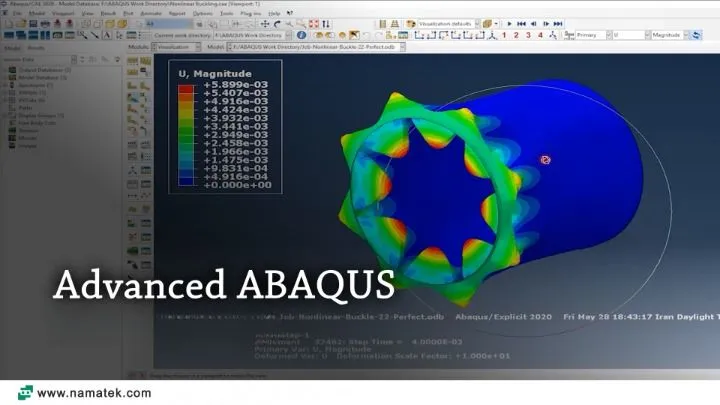Select Model Database tree item
720x405 pixels.
42,78
